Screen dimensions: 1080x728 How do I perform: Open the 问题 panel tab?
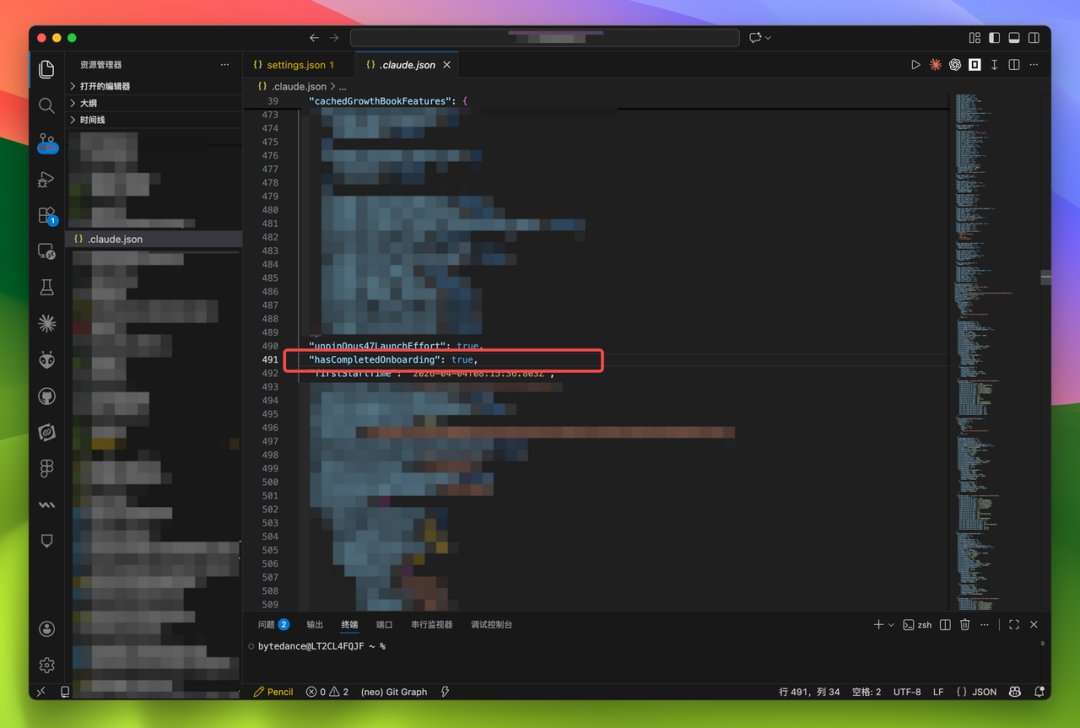(x=273, y=625)
